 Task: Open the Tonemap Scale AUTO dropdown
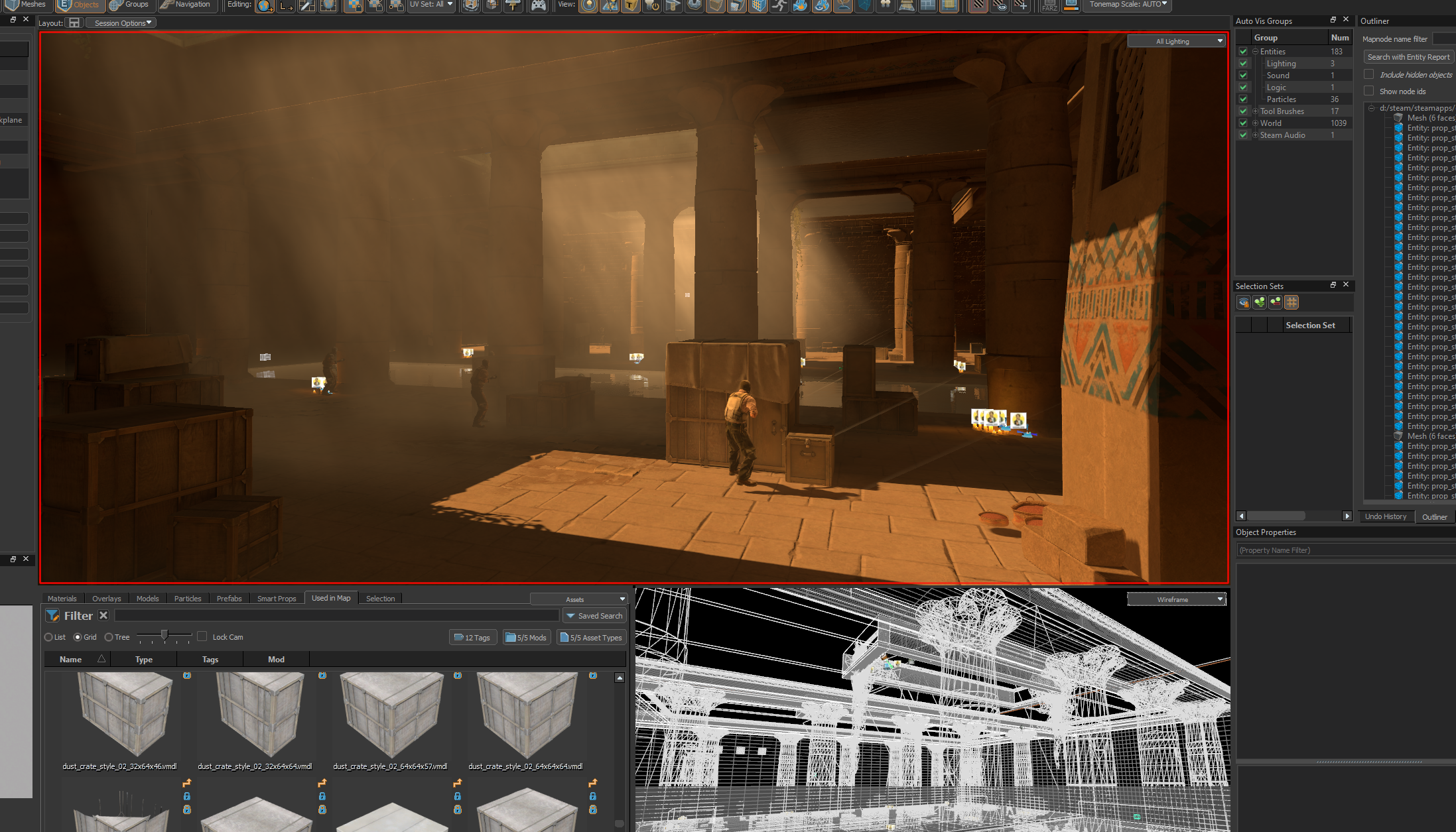tap(1128, 5)
